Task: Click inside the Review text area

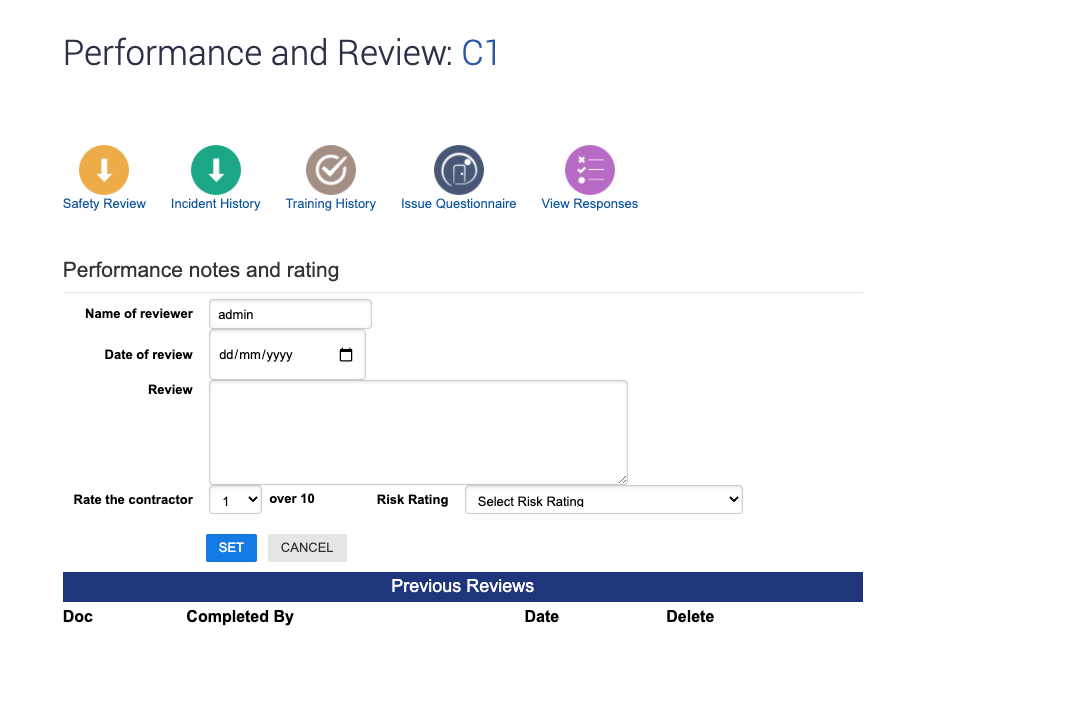Action: [418, 432]
